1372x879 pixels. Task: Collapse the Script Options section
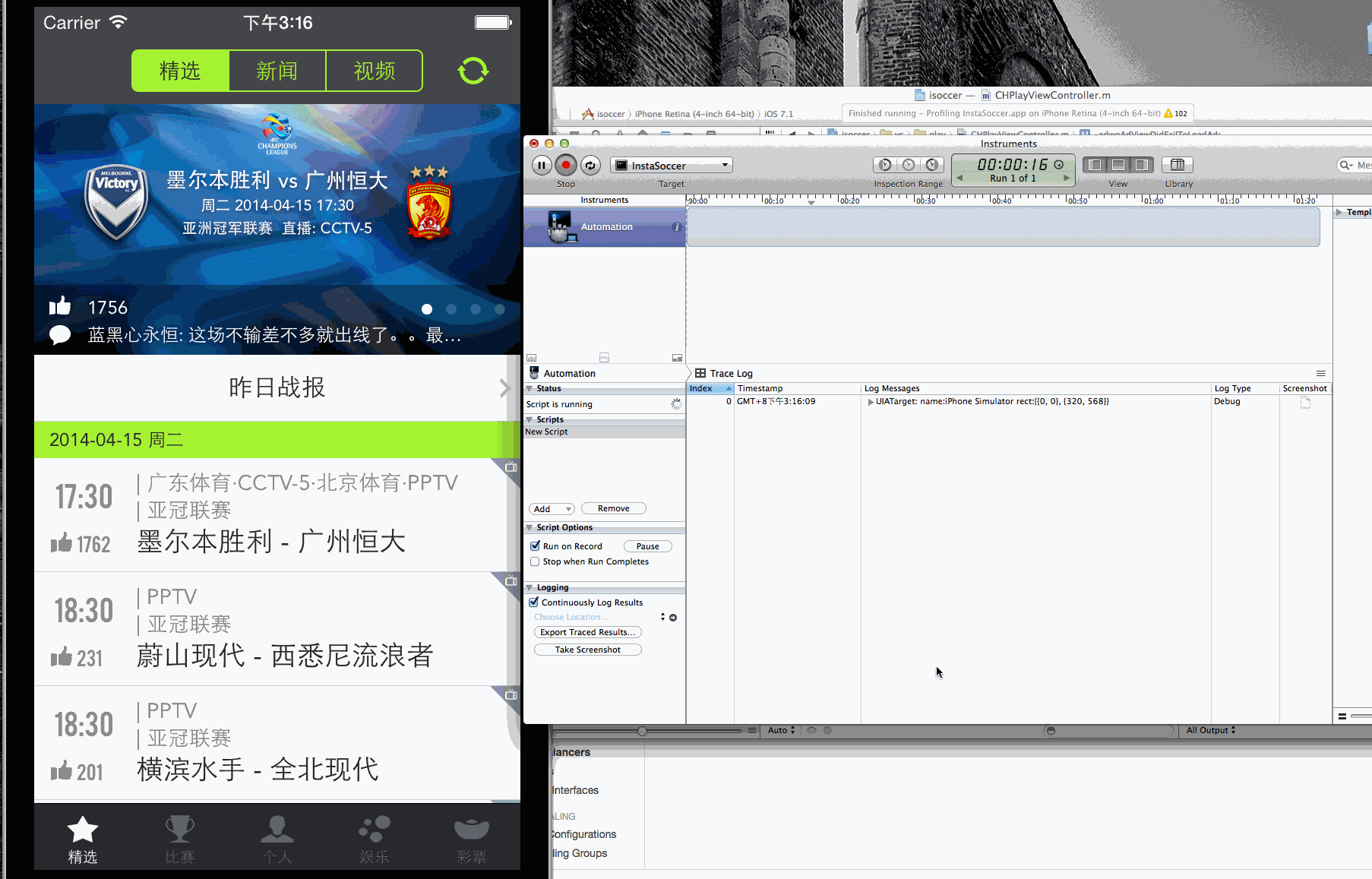coord(530,527)
